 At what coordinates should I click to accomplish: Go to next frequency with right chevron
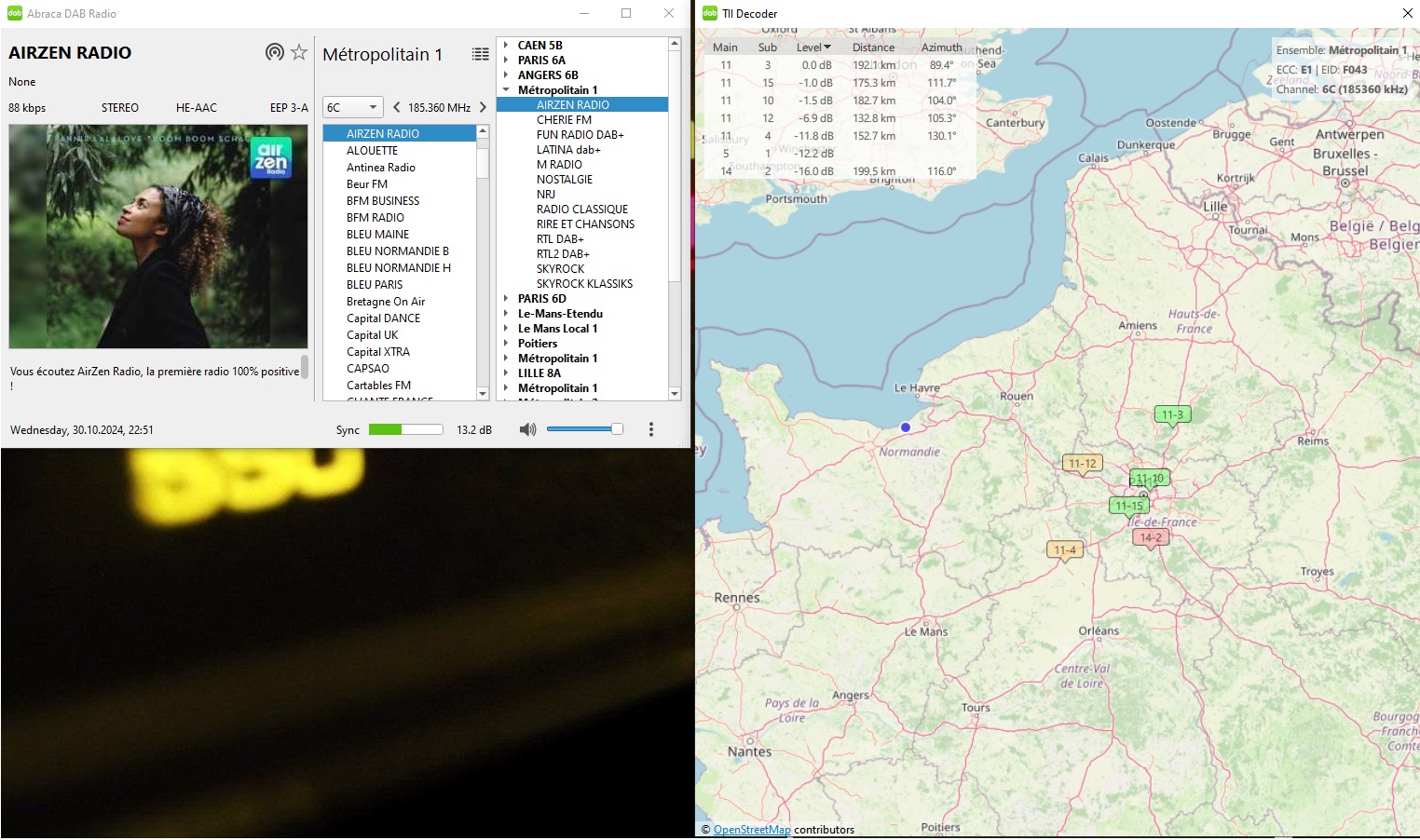(483, 107)
